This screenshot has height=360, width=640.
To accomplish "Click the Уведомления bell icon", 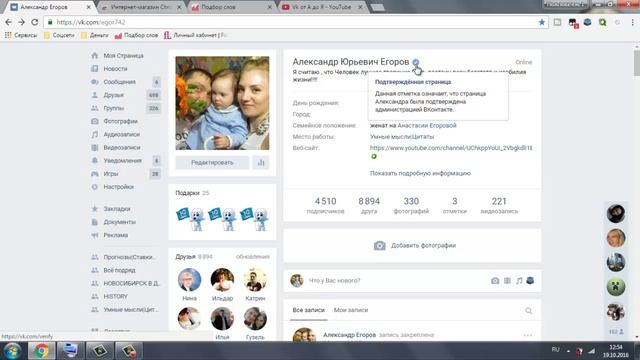I will tap(95, 160).
